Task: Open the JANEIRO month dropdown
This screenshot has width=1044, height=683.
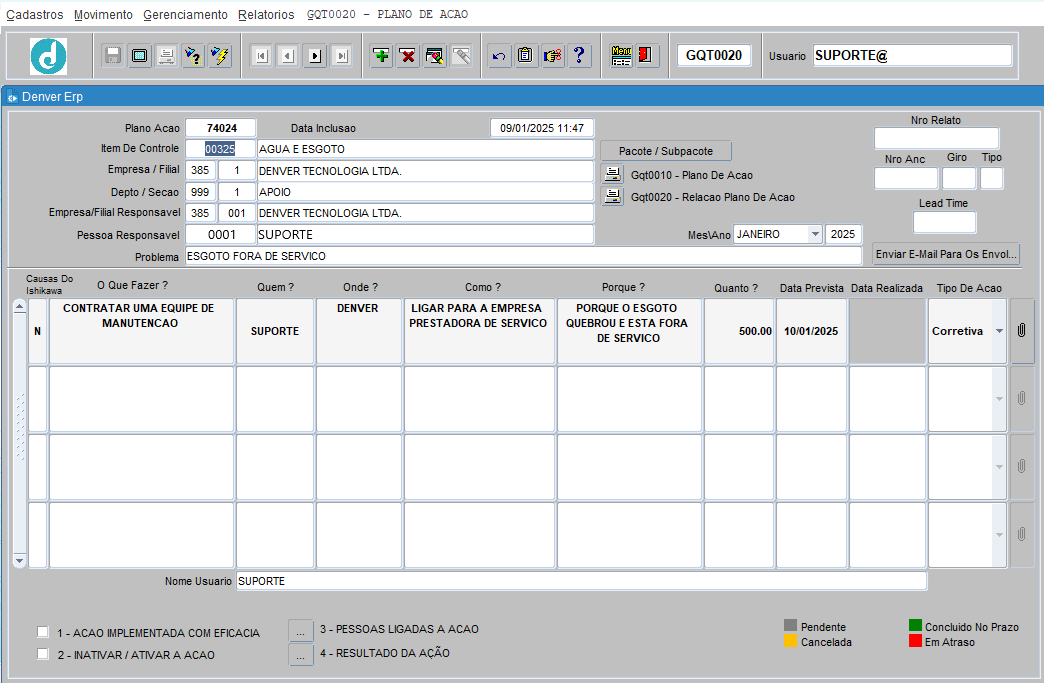Action: click(x=815, y=234)
